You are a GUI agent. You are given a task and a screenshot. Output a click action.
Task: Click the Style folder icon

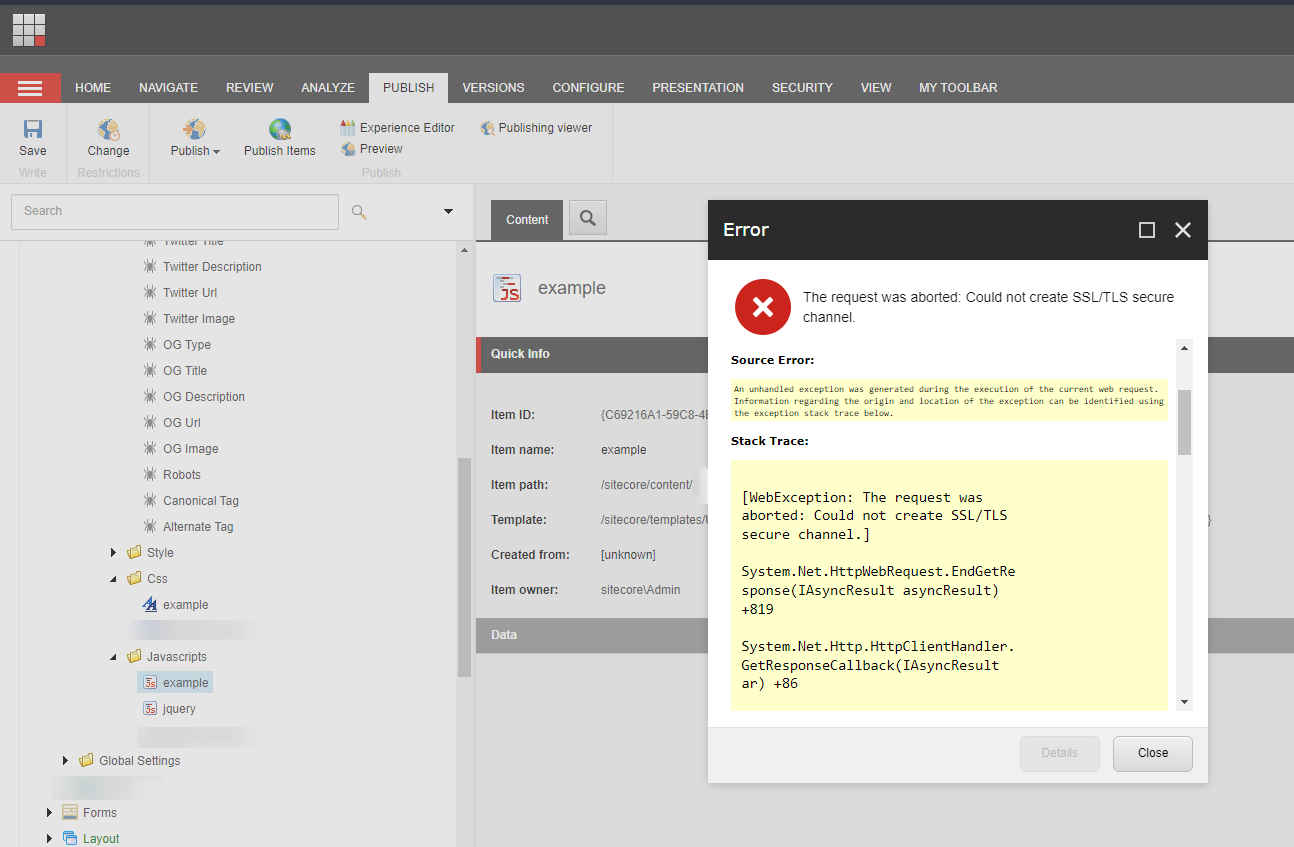[134, 552]
